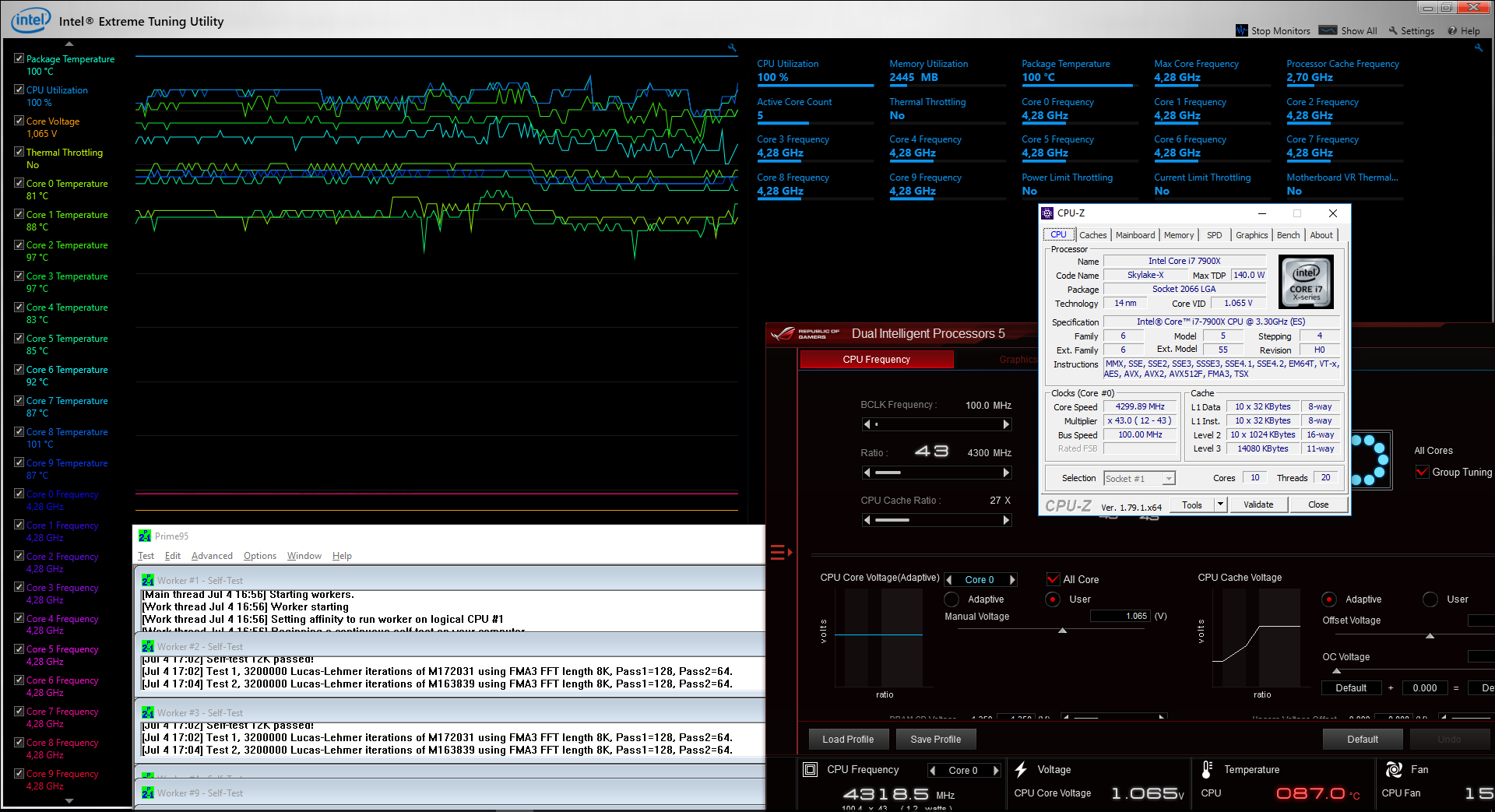Image resolution: width=1495 pixels, height=812 pixels.
Task: Increase BCLK Frequency with right arrow
Action: click(1006, 424)
